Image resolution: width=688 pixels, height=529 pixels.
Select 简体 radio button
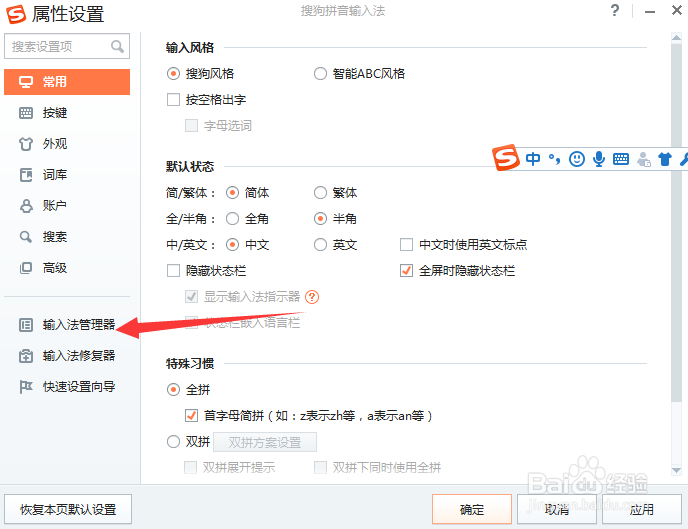(232, 193)
